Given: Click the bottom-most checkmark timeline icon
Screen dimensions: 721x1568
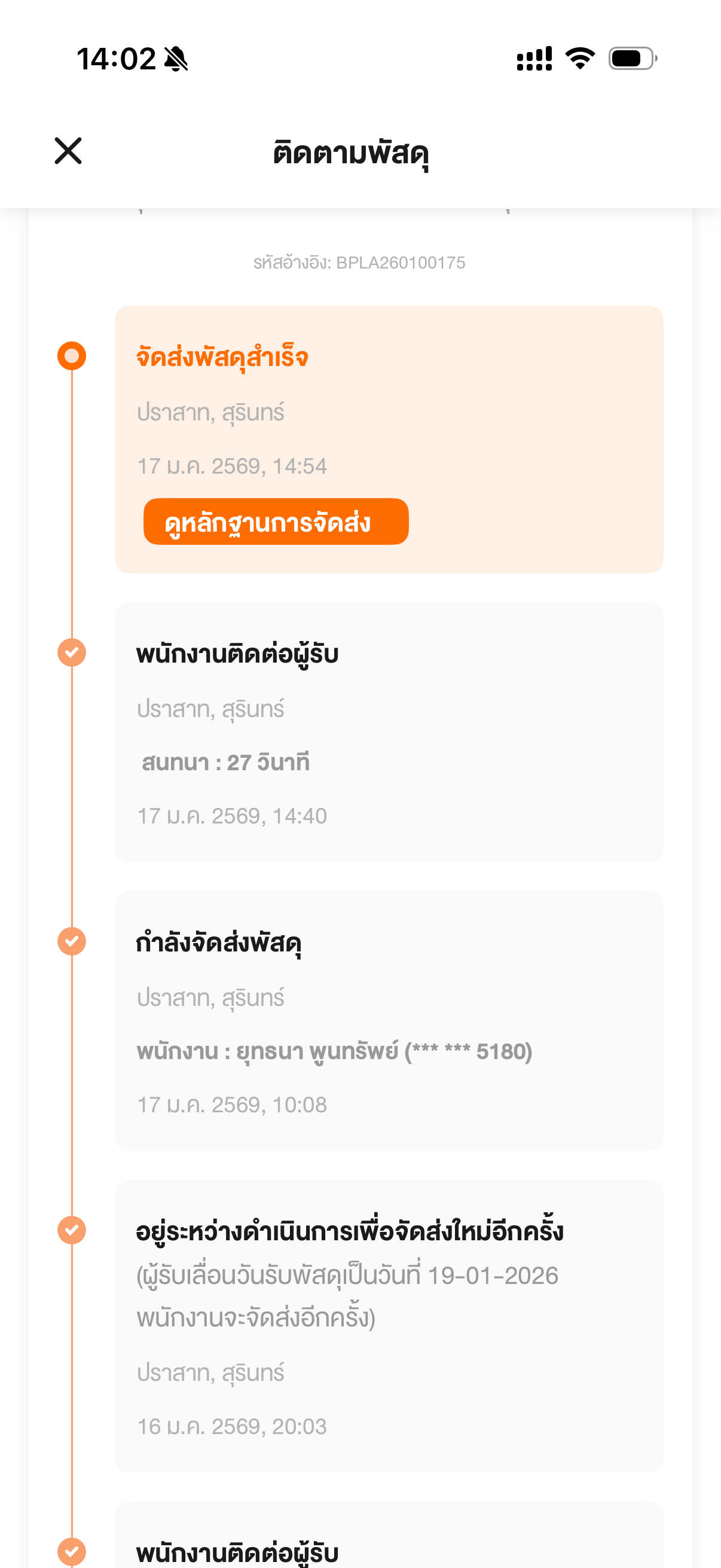Looking at the screenshot, I should (72, 1551).
